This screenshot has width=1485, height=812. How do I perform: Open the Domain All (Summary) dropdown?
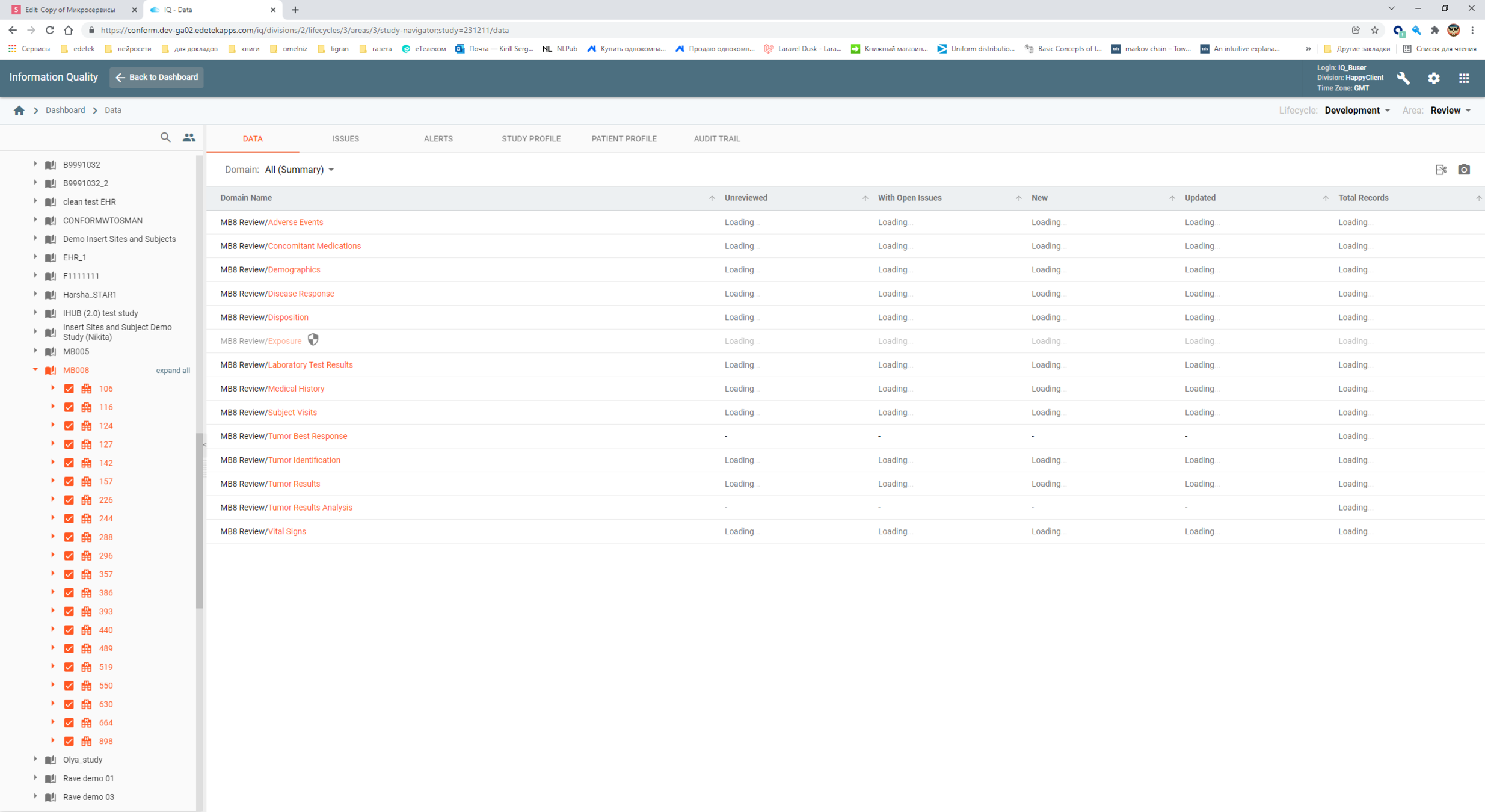pos(299,170)
